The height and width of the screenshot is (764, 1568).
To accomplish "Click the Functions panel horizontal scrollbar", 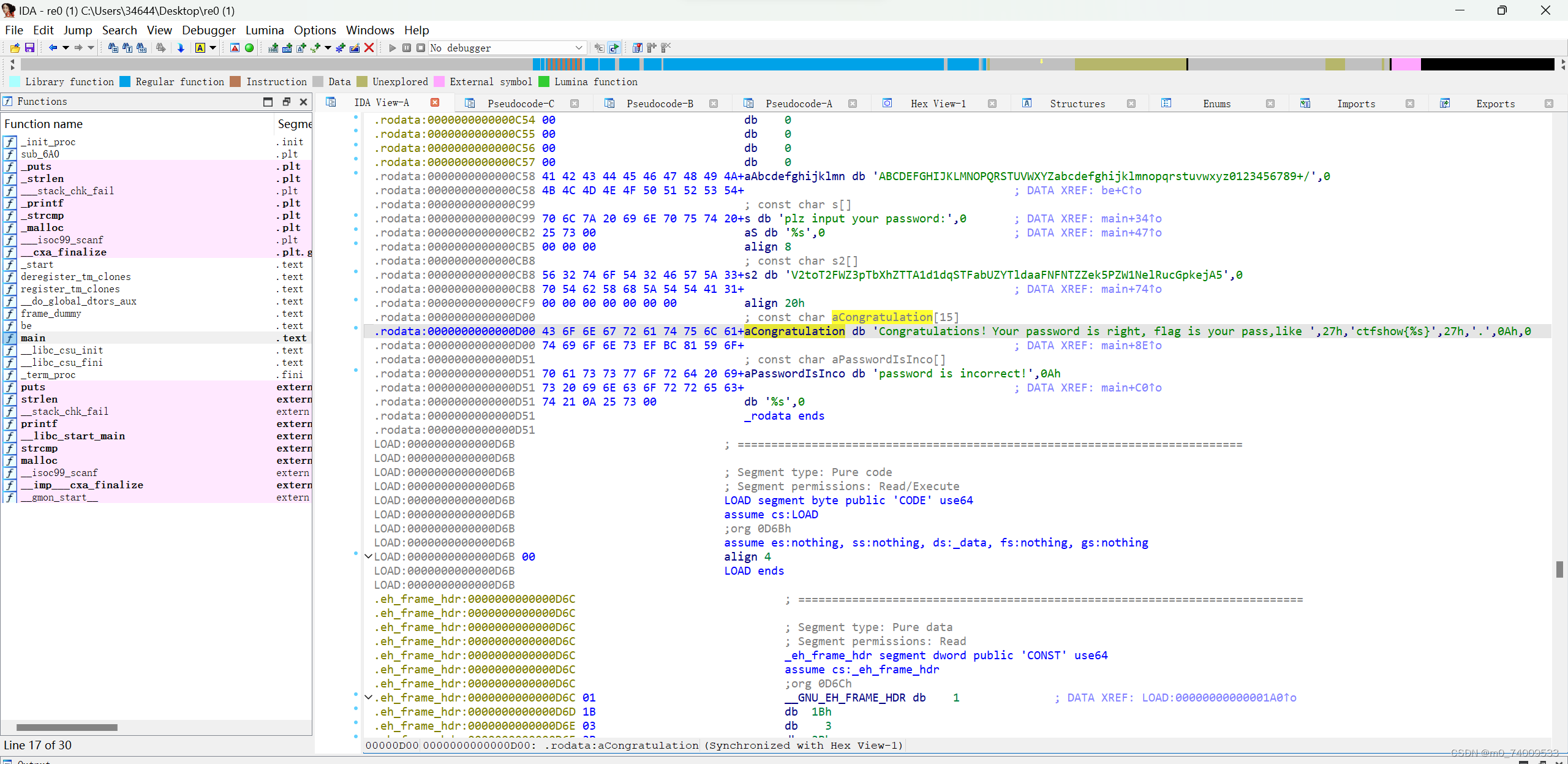I will click(67, 727).
